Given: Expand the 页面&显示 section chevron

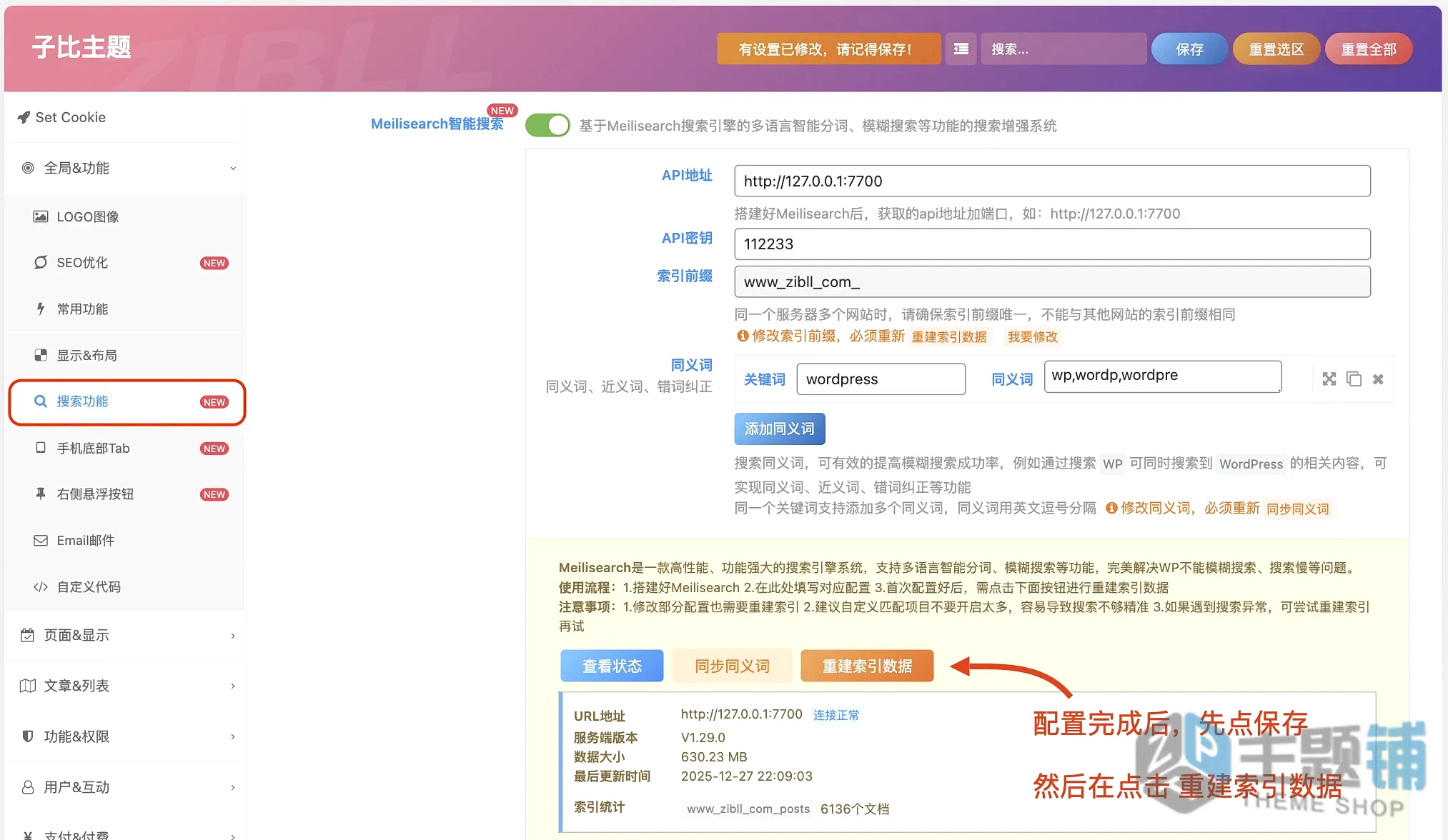Looking at the screenshot, I should click(233, 636).
